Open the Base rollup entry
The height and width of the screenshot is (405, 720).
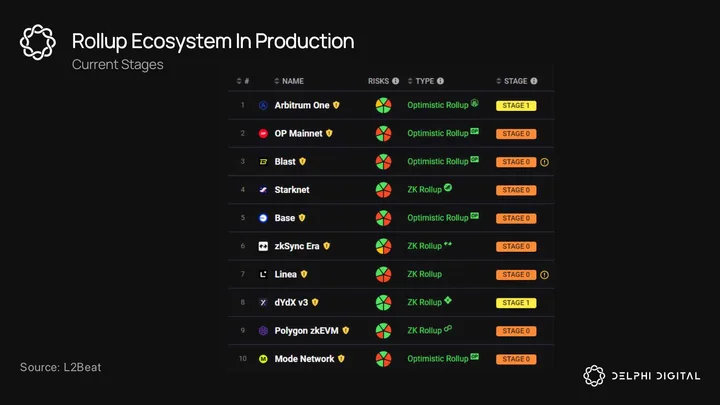285,218
